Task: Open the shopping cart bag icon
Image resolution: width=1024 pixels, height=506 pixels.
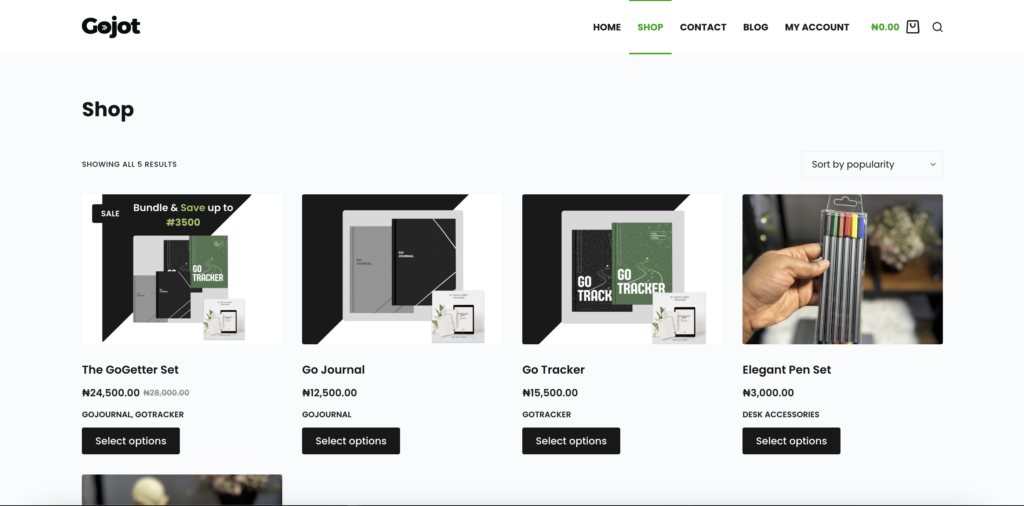Action: [912, 27]
